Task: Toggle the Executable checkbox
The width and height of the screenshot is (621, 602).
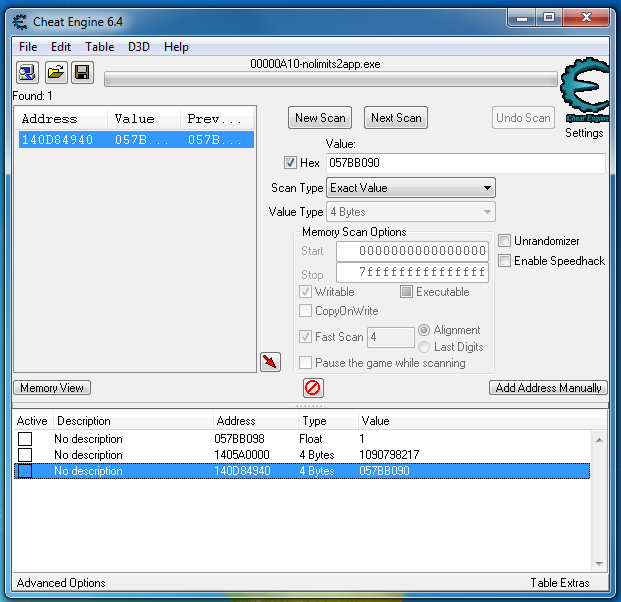Action: [x=406, y=291]
